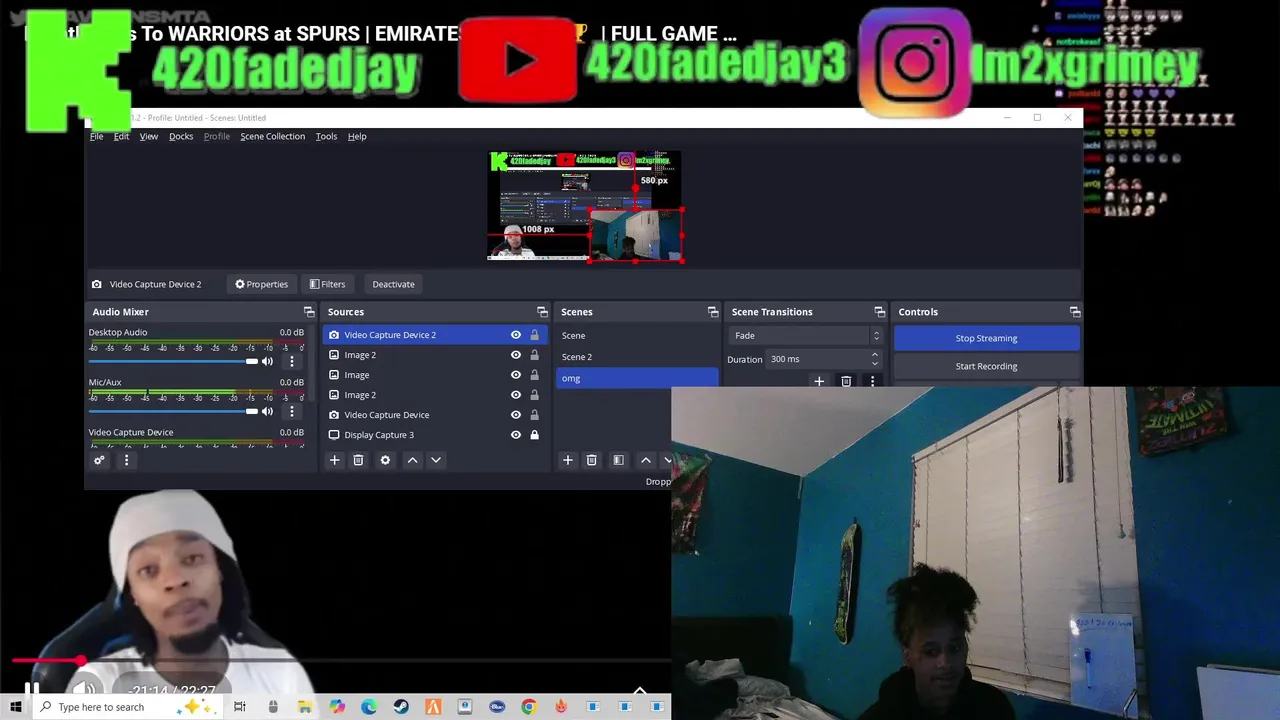Open advanced audio properties gears icon
The image size is (1280, 720).
(99, 460)
